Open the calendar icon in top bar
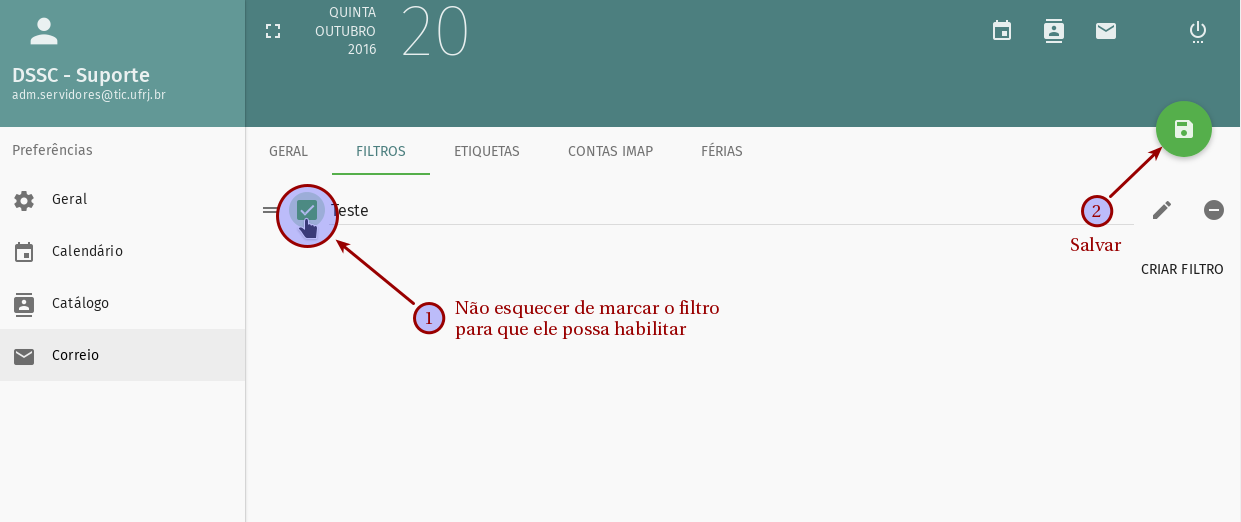Image resolution: width=1241 pixels, height=522 pixels. pos(1001,31)
